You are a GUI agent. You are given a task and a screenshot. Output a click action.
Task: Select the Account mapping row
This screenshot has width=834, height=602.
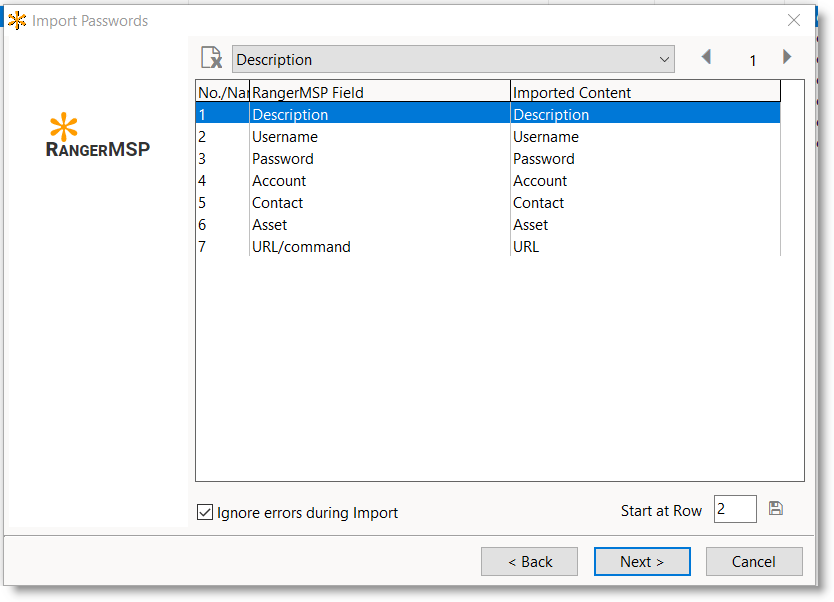pos(380,181)
